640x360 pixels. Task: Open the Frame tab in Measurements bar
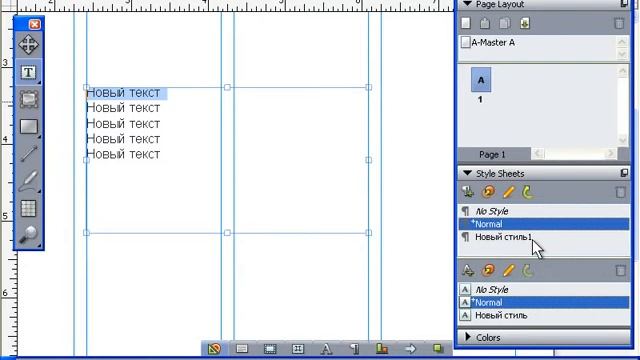(270, 349)
